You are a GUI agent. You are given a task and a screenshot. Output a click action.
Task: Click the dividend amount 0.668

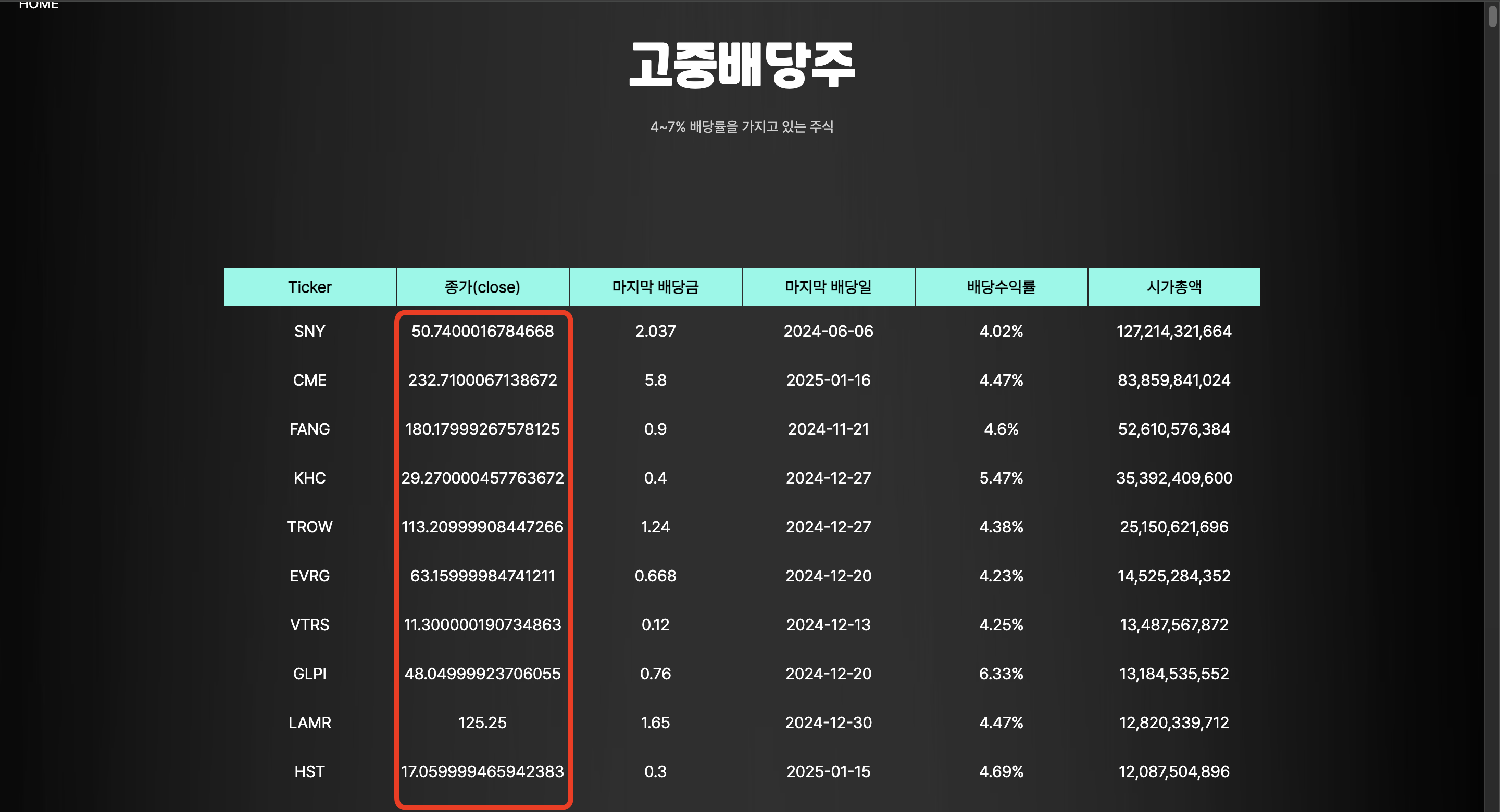coord(656,576)
